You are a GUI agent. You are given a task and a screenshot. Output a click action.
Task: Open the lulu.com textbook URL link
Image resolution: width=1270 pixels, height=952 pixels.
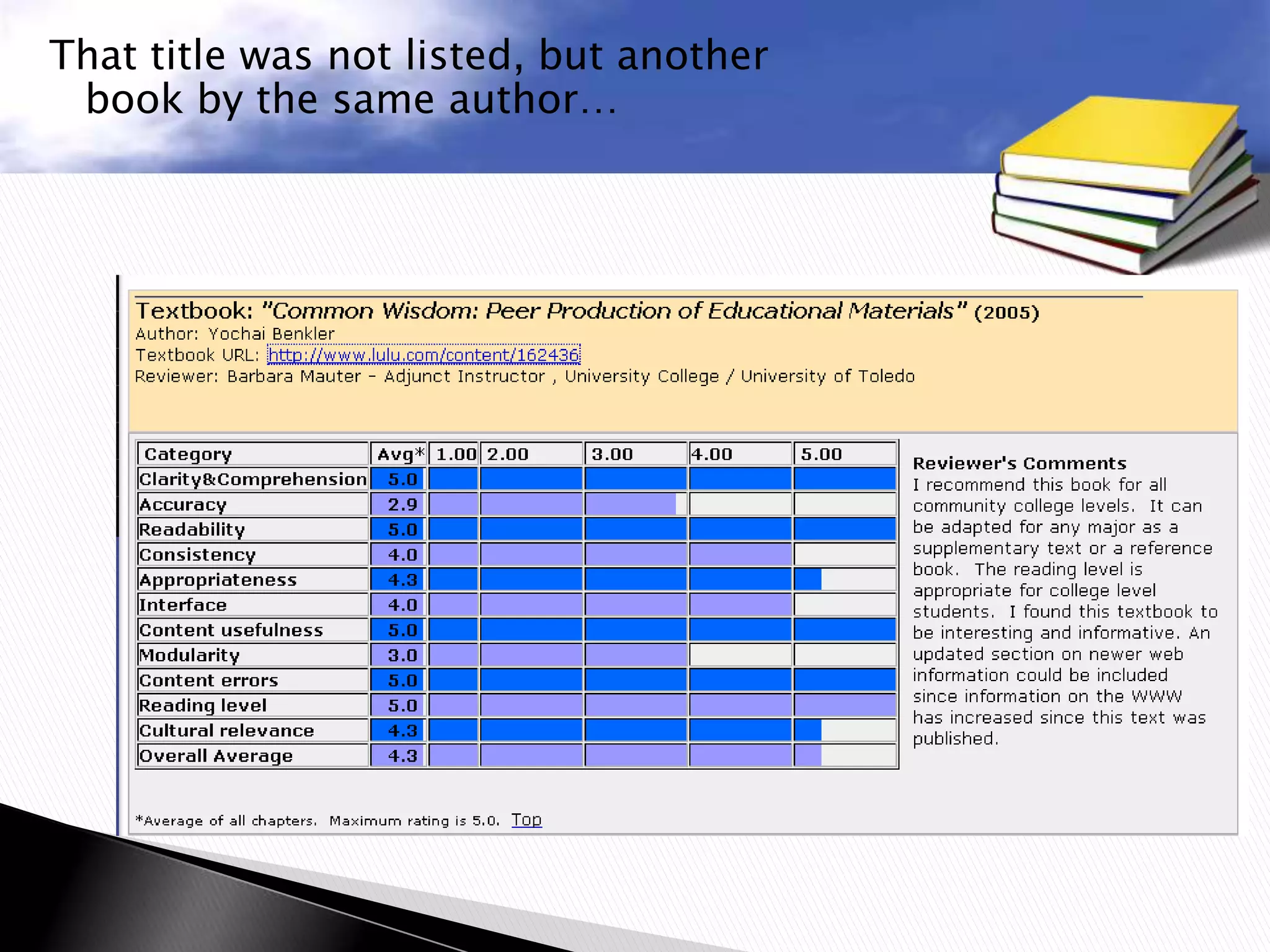click(x=424, y=355)
